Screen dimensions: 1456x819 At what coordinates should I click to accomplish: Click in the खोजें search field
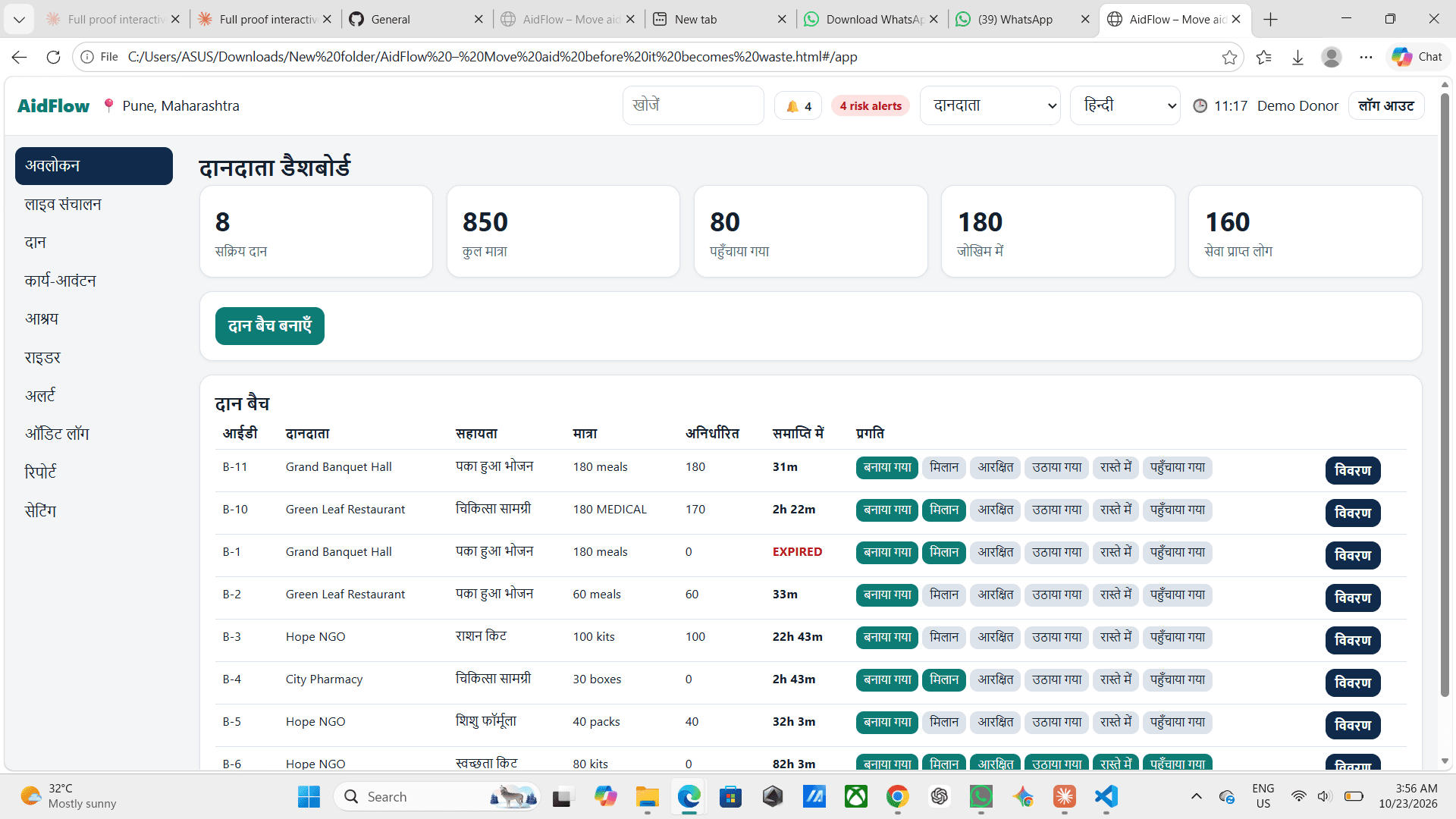tap(693, 105)
